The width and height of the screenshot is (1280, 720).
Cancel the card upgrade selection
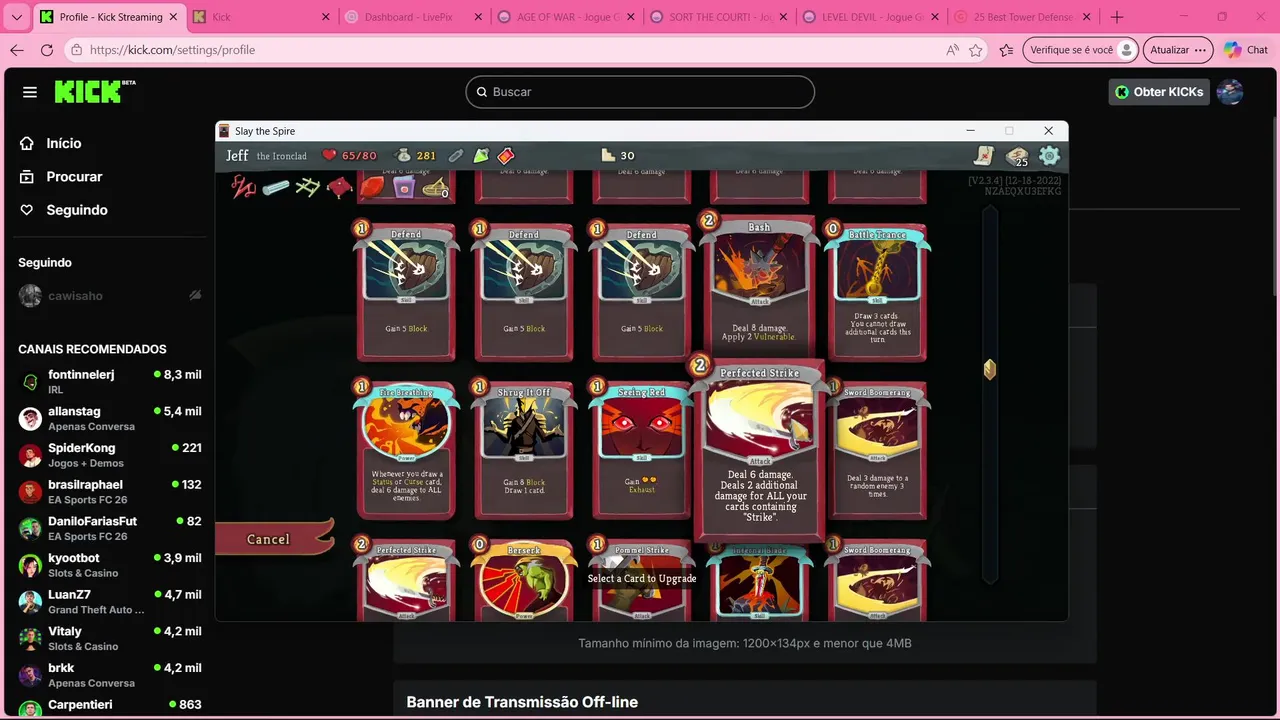pos(272,539)
